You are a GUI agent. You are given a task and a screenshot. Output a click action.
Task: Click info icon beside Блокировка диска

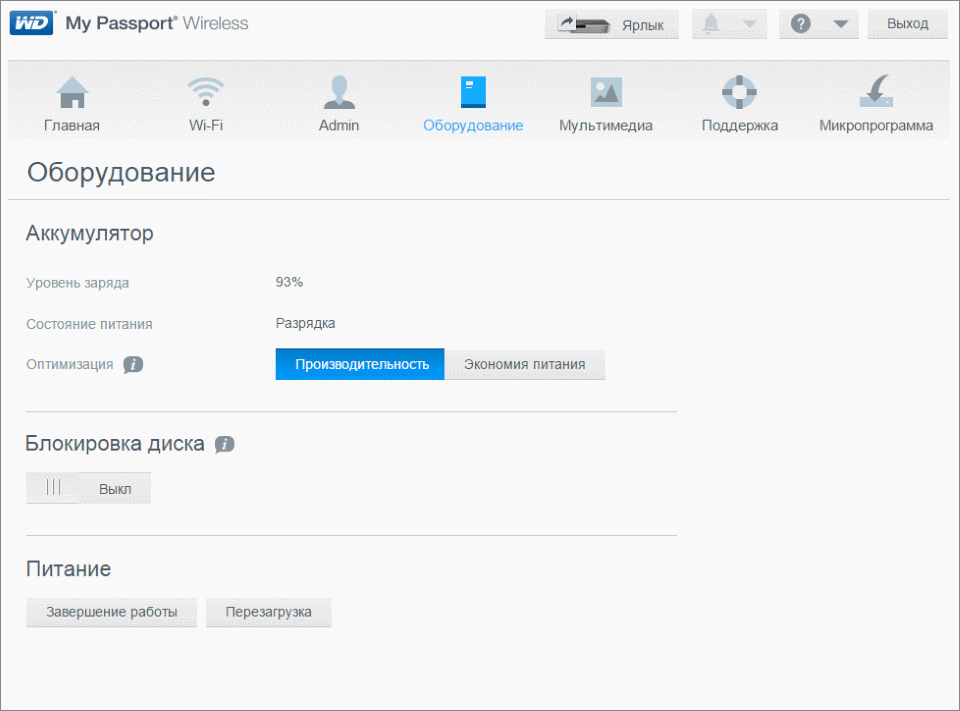pos(225,444)
